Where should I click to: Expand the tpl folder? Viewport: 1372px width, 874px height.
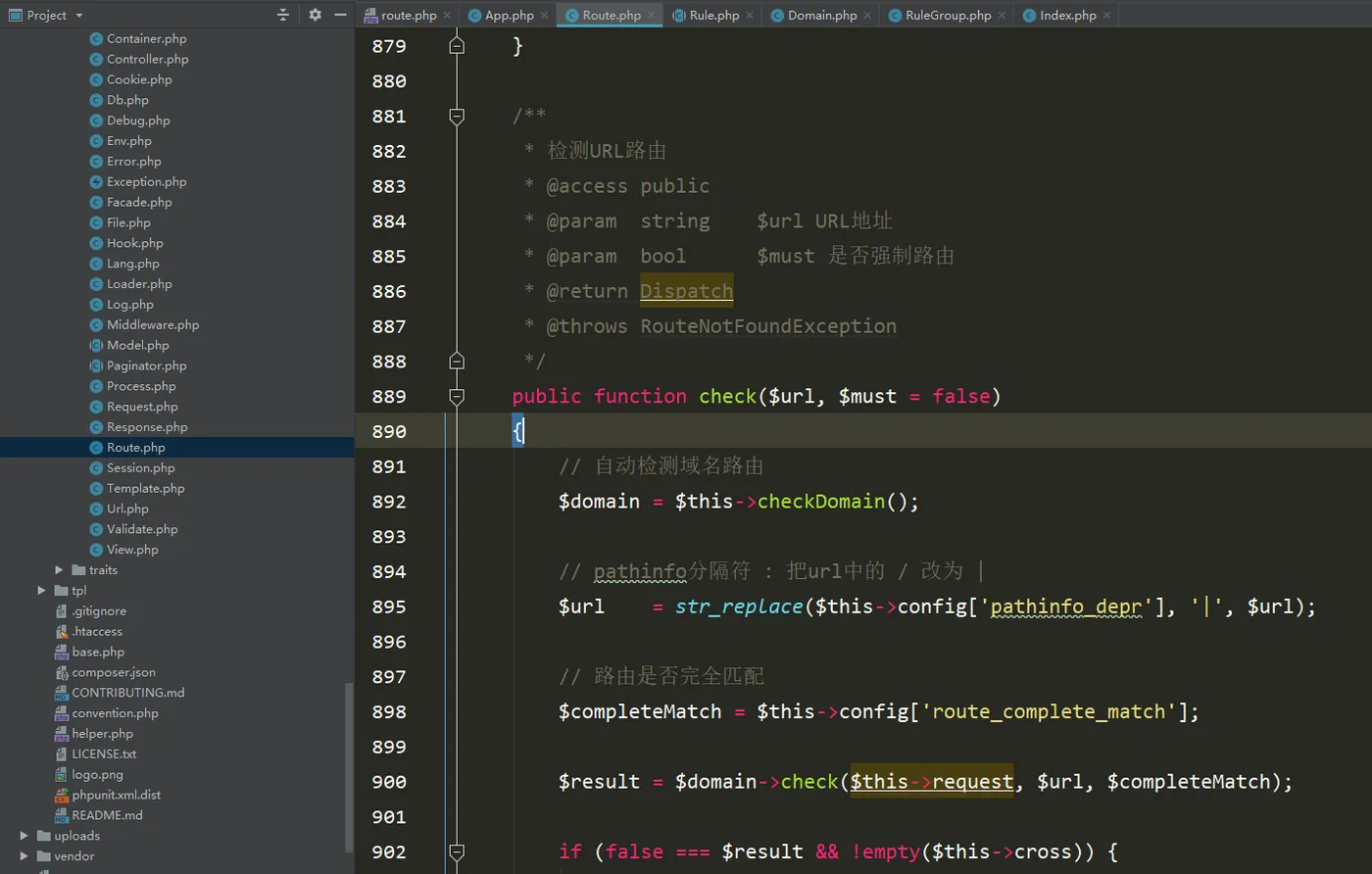41,591
